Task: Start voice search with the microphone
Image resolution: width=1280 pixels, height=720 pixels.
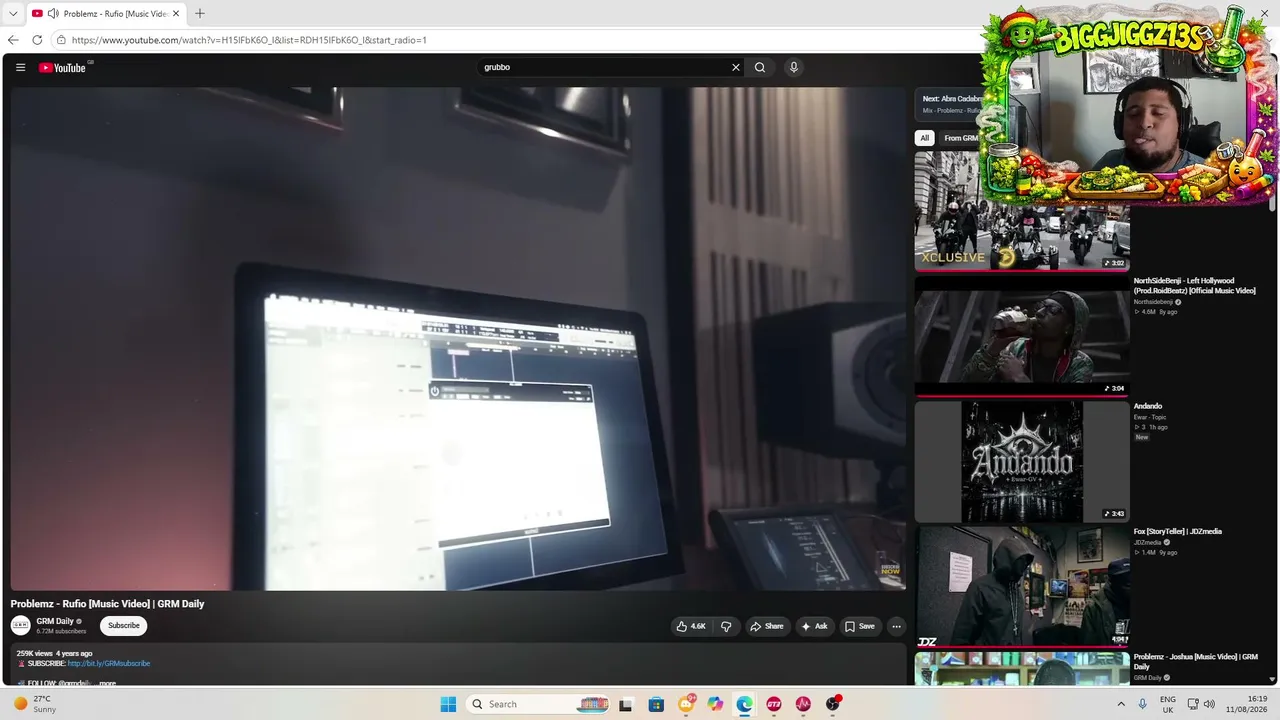Action: [794, 68]
